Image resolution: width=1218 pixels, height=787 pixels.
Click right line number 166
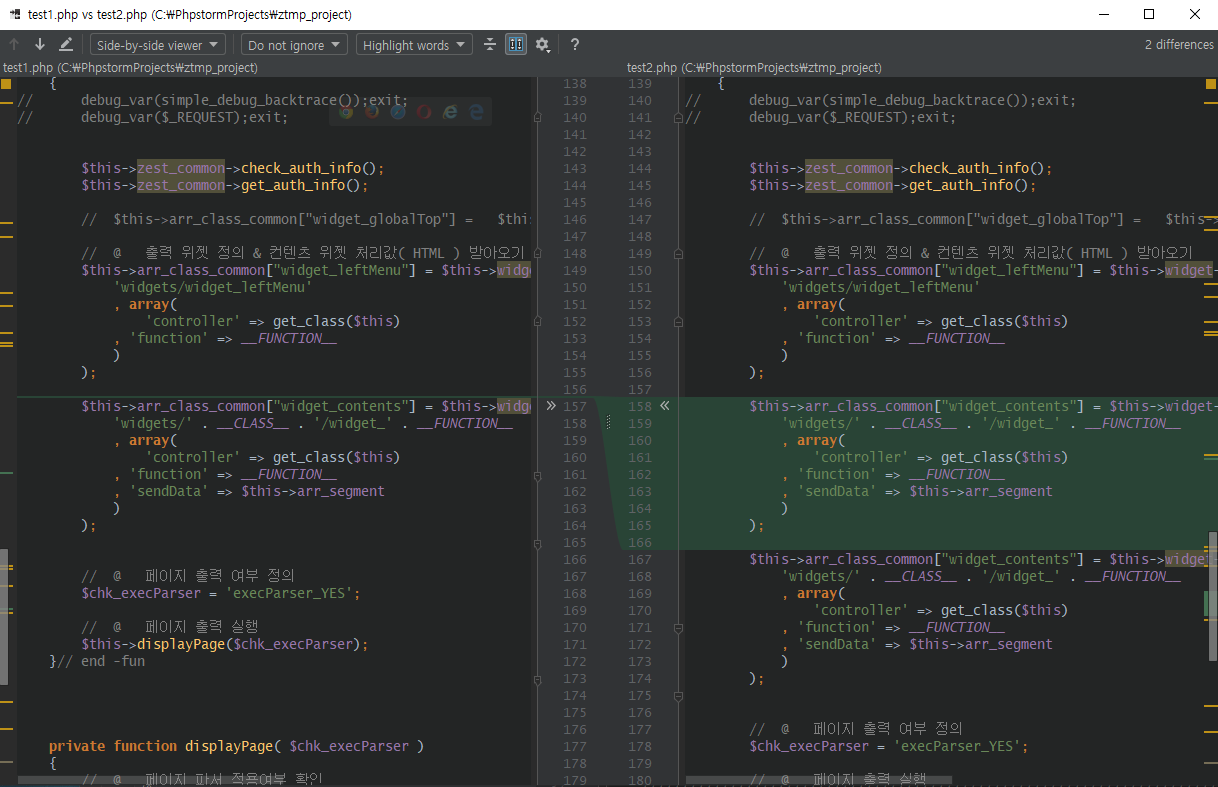pyautogui.click(x=639, y=542)
